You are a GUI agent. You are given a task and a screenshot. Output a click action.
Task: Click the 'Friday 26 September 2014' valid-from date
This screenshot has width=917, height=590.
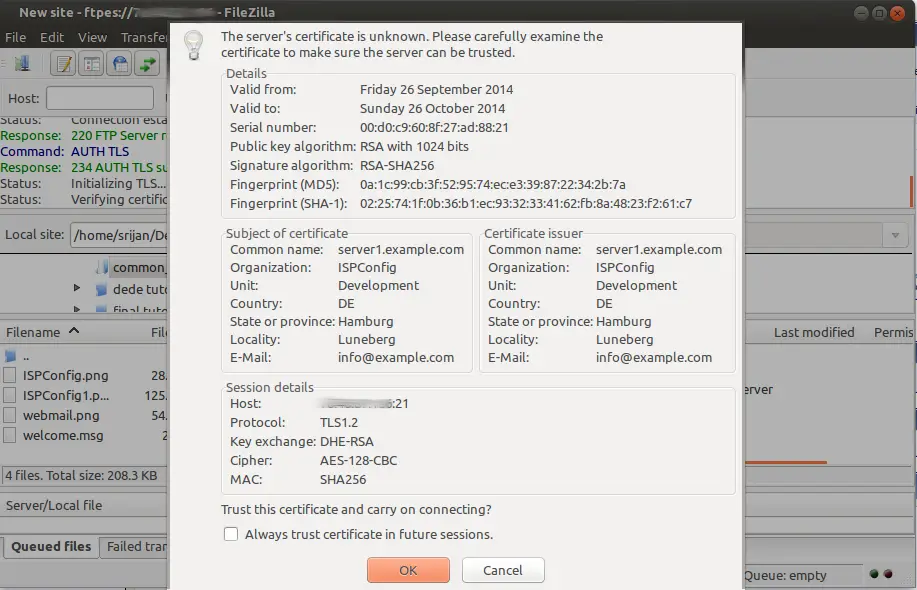click(x=436, y=89)
